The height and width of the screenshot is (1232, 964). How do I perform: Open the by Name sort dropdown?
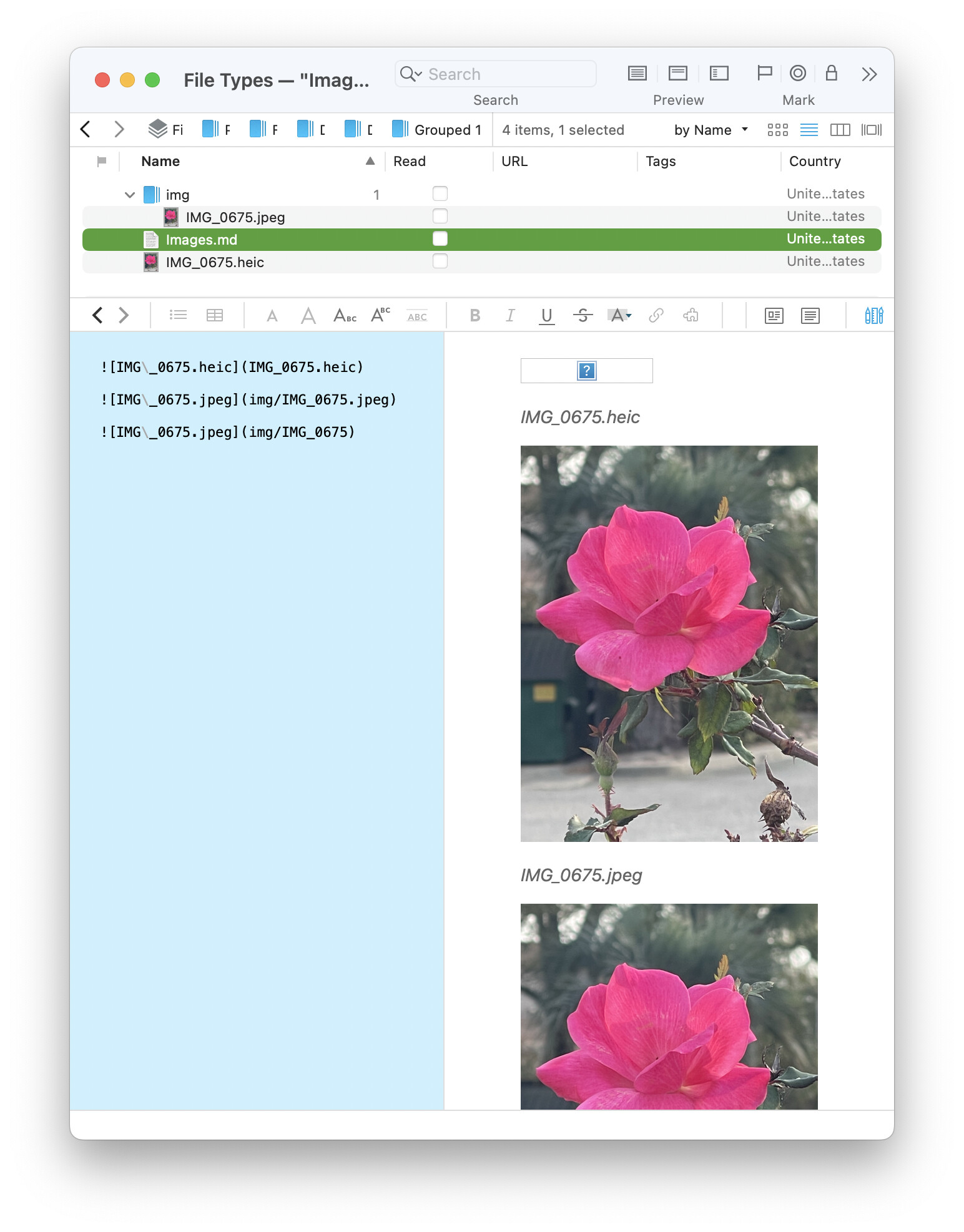pos(711,130)
